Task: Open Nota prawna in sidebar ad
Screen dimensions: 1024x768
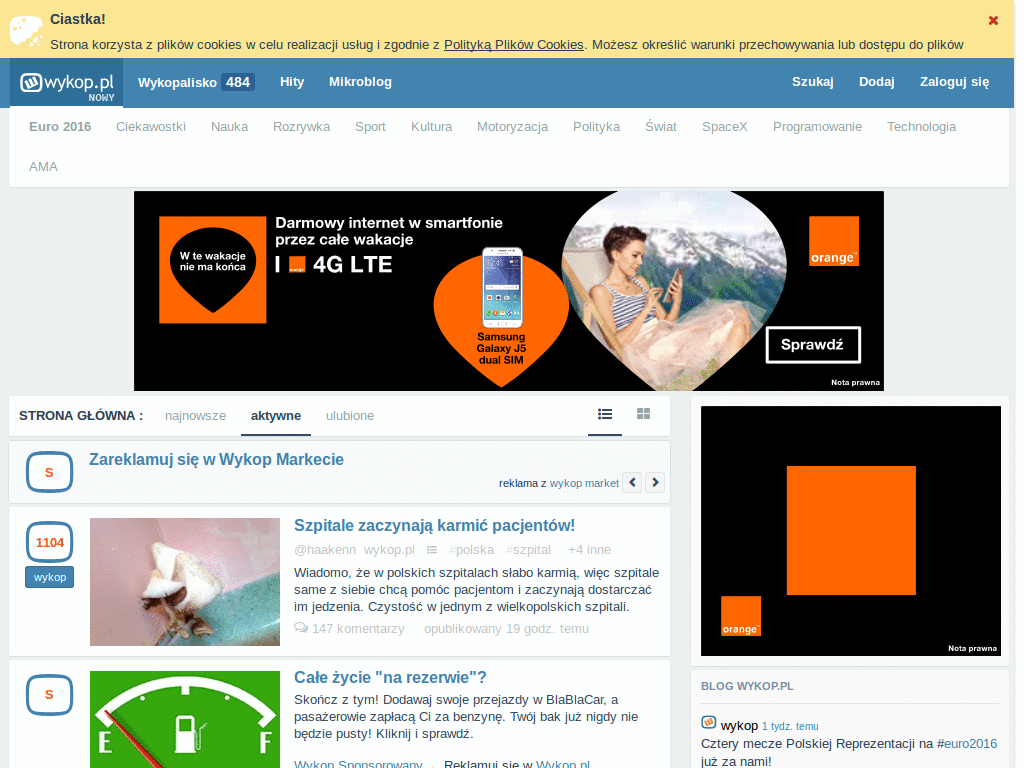Action: coord(972,648)
